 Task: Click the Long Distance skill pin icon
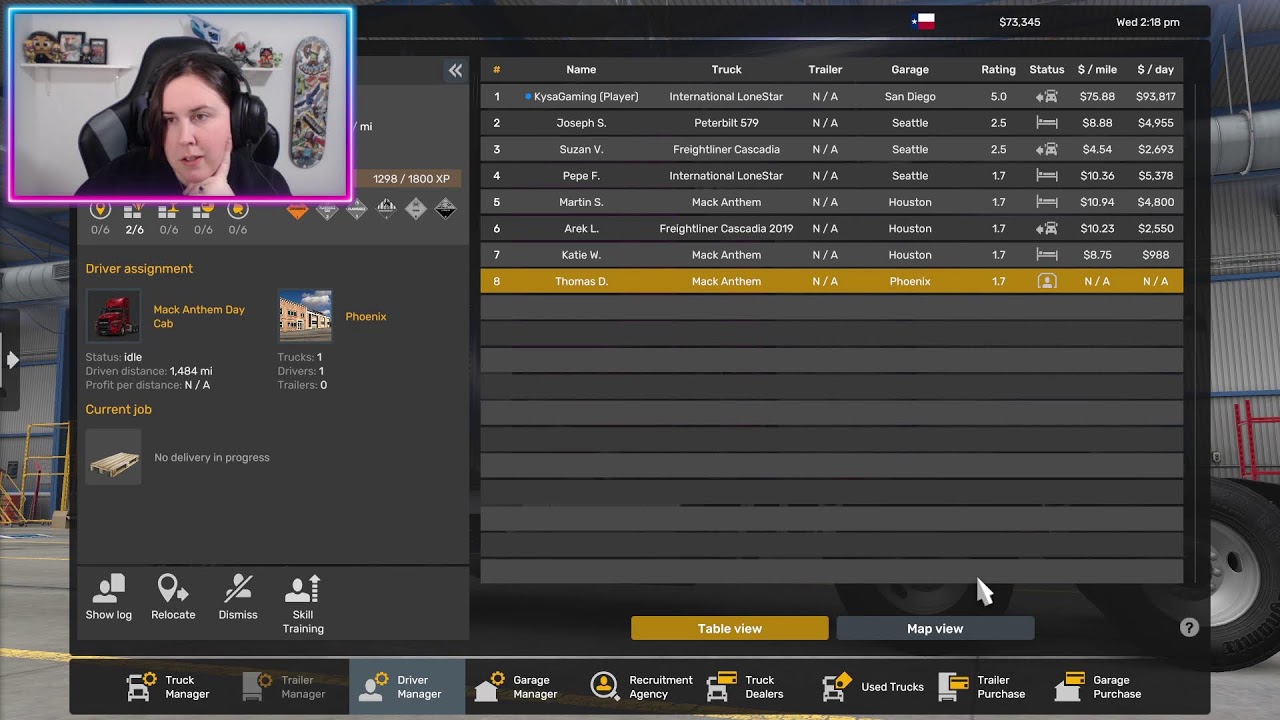pos(100,210)
